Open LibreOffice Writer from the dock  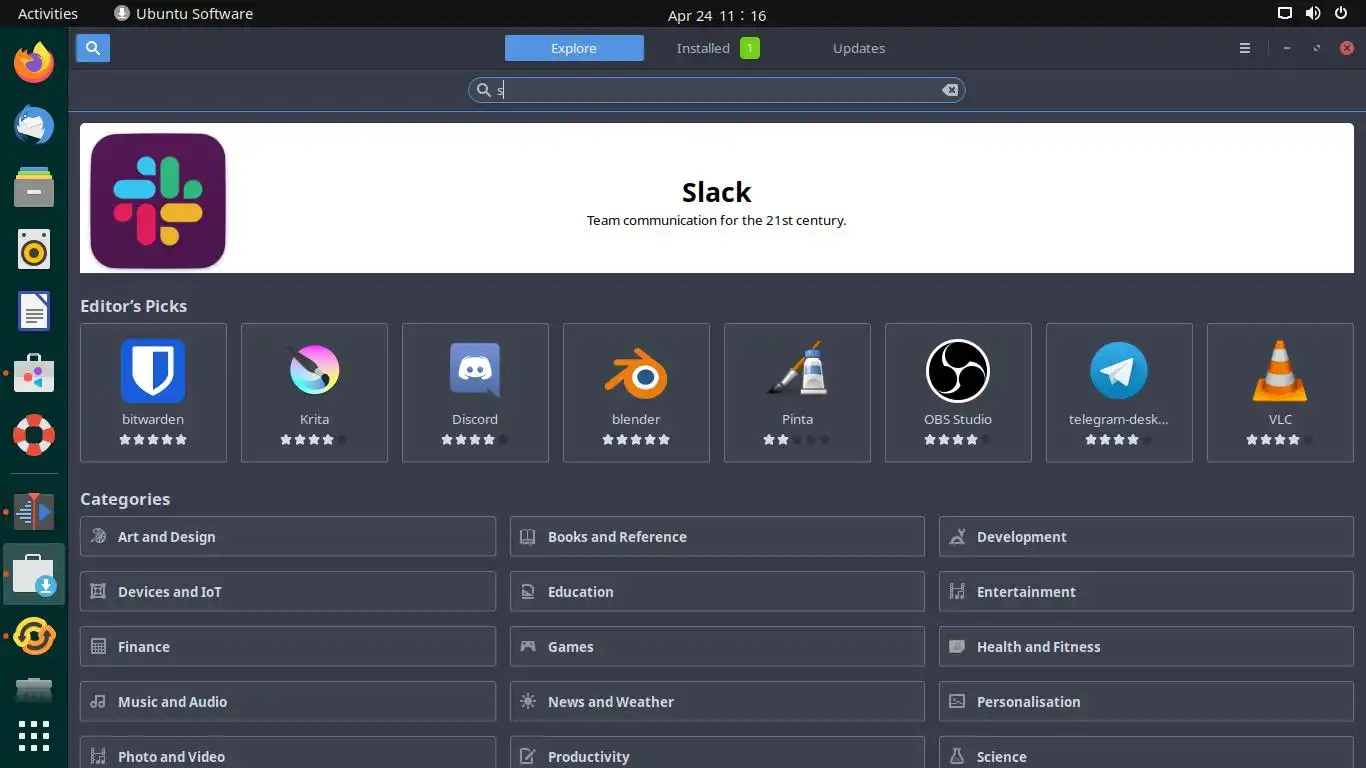click(34, 311)
